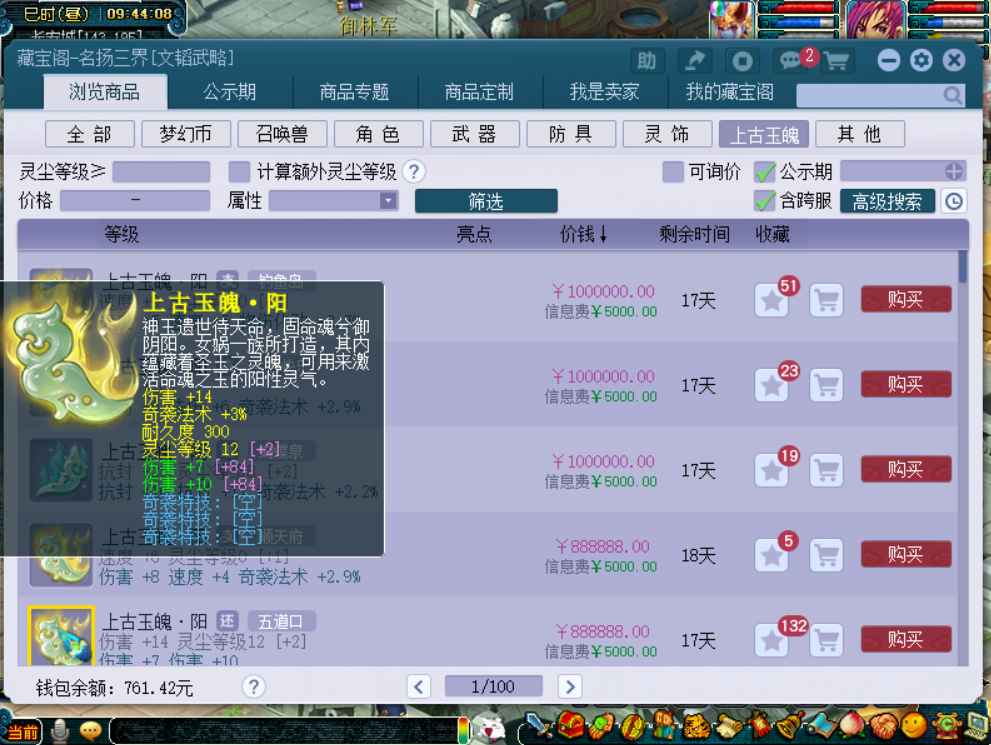Open the shopping cart in the title bar
Screen dimensions: 991x745
(x=835, y=60)
